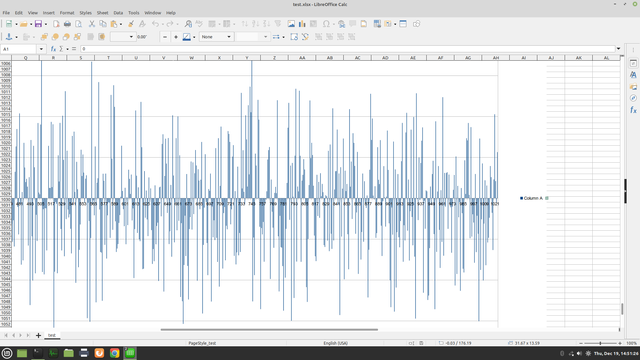Open the Line Color dropdown arrow
This screenshot has width=640, height=360.
194,37
